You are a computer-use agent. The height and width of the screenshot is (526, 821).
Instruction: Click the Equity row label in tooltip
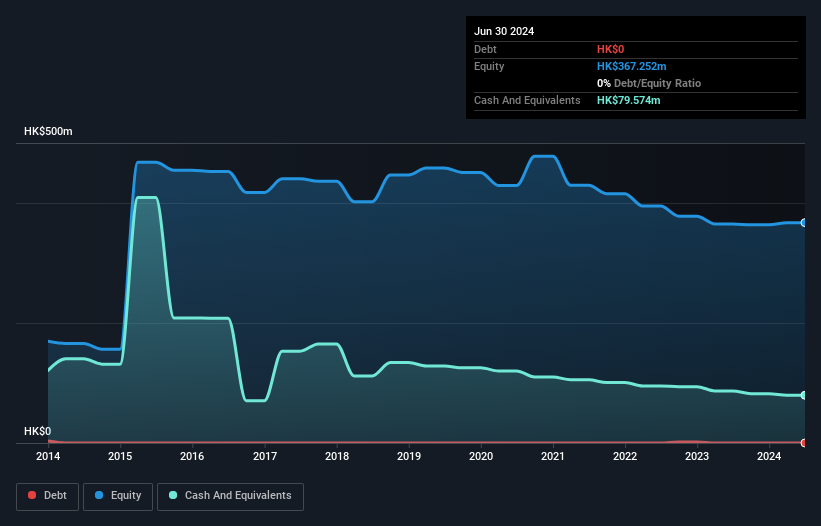click(x=489, y=66)
